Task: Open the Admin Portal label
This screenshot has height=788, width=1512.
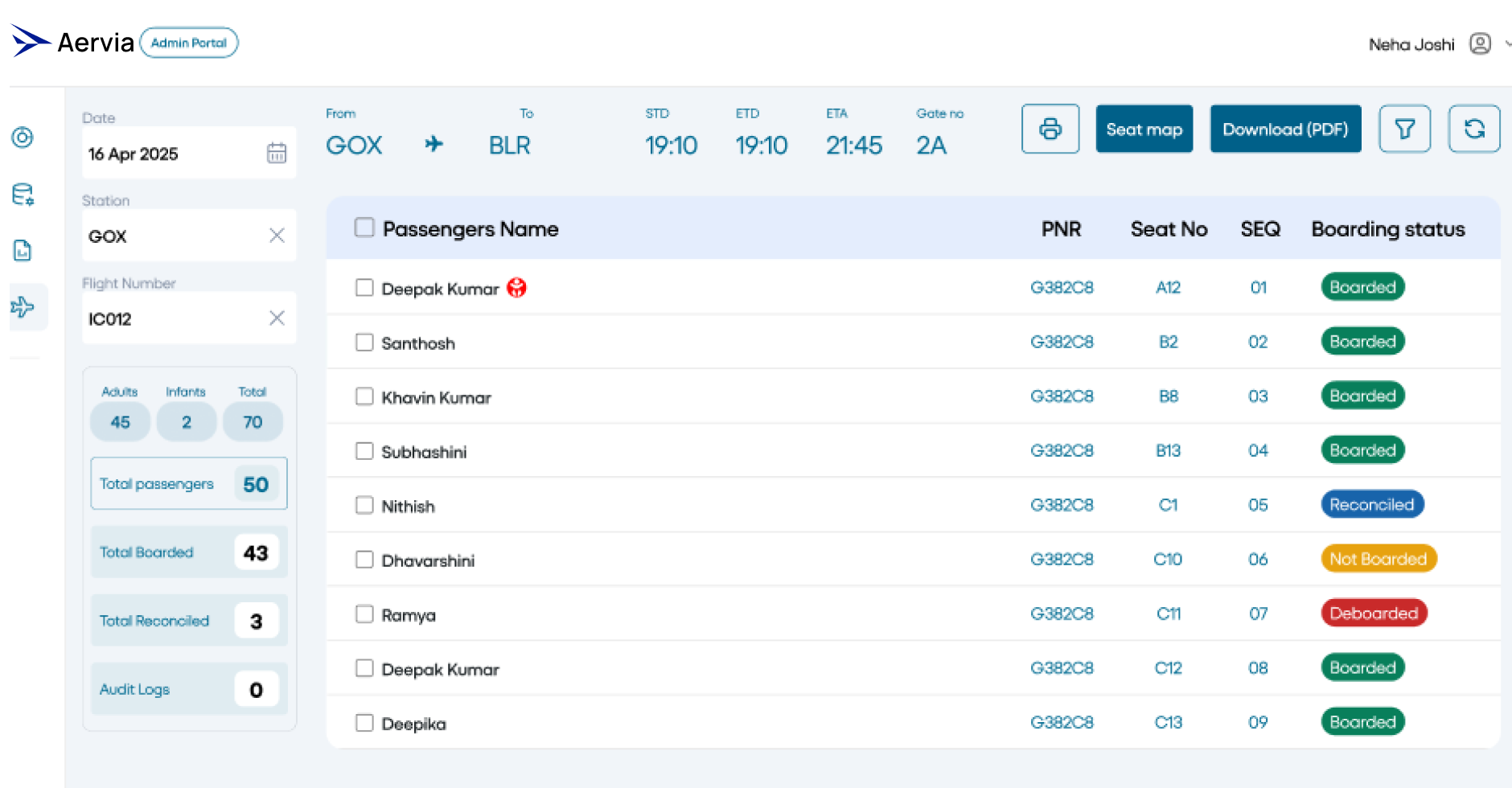Action: (x=189, y=43)
